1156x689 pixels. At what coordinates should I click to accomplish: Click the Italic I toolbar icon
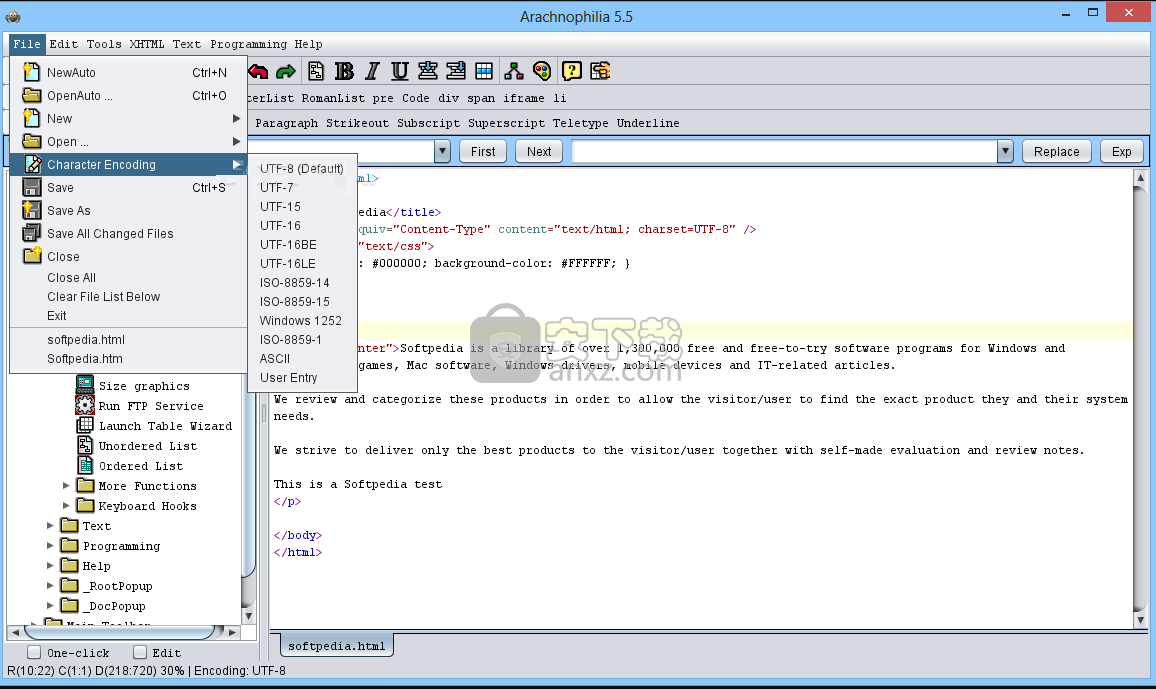point(372,71)
